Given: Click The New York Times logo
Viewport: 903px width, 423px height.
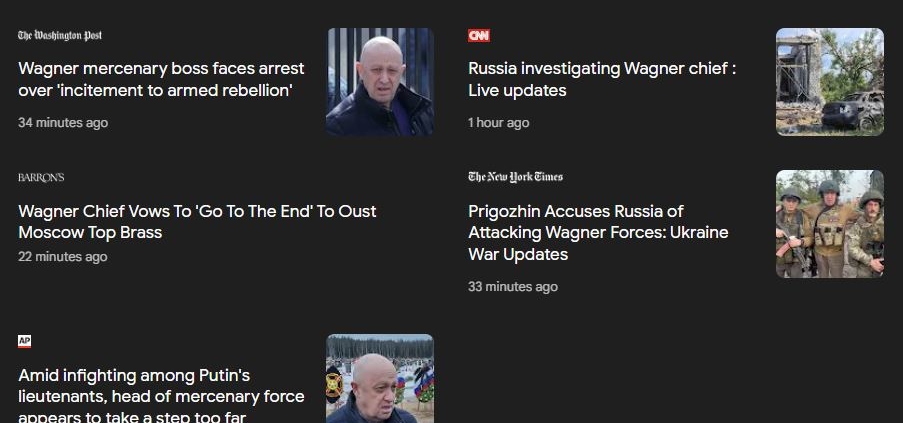Looking at the screenshot, I should click(x=515, y=177).
